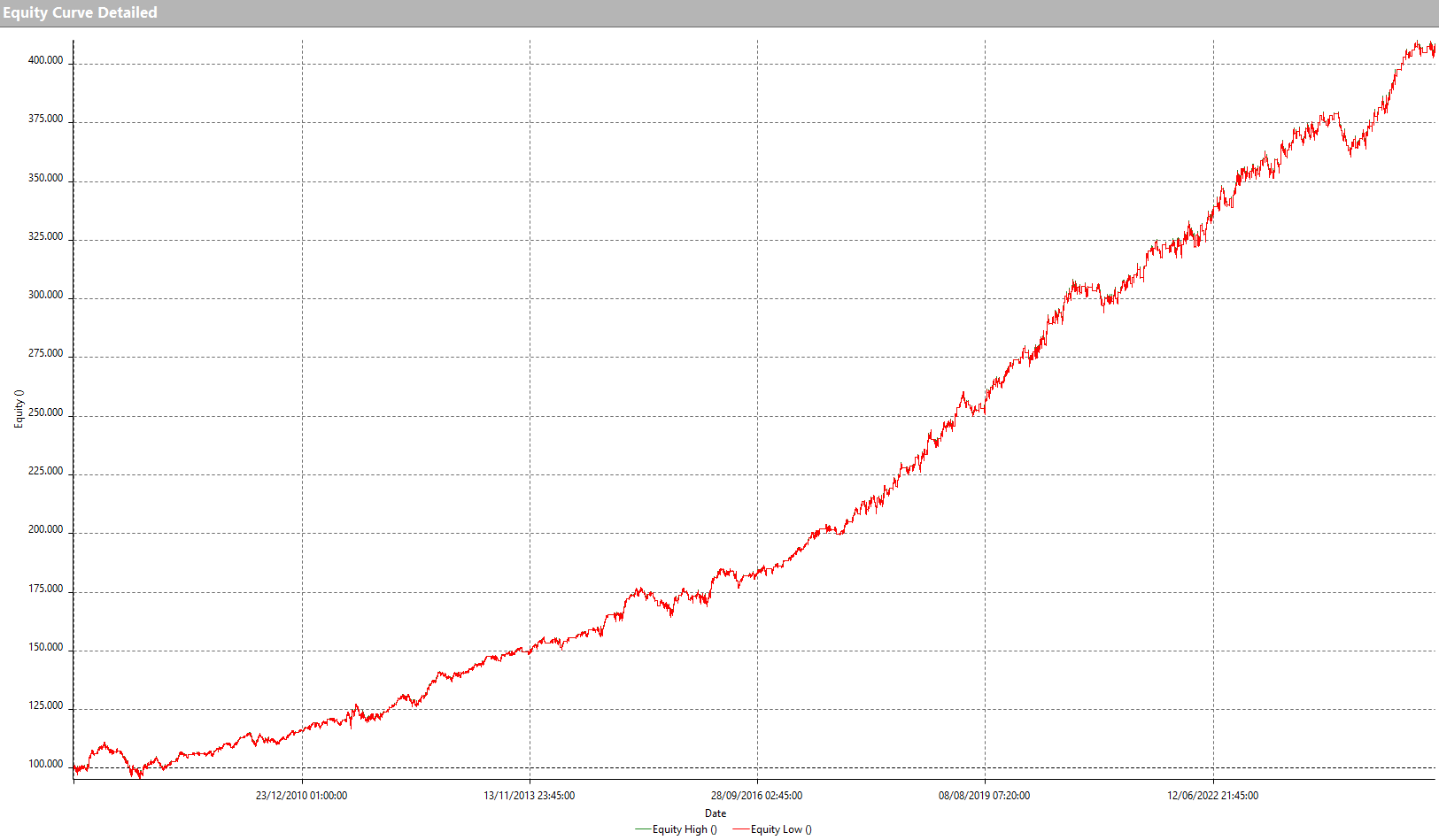
Task: Click the red Equity Low legend line
Action: pos(740,829)
